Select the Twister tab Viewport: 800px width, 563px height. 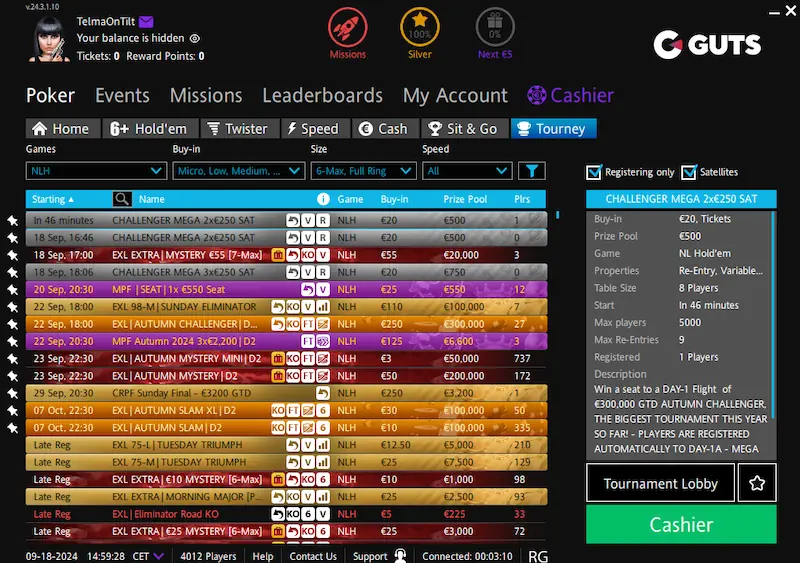tap(240, 129)
